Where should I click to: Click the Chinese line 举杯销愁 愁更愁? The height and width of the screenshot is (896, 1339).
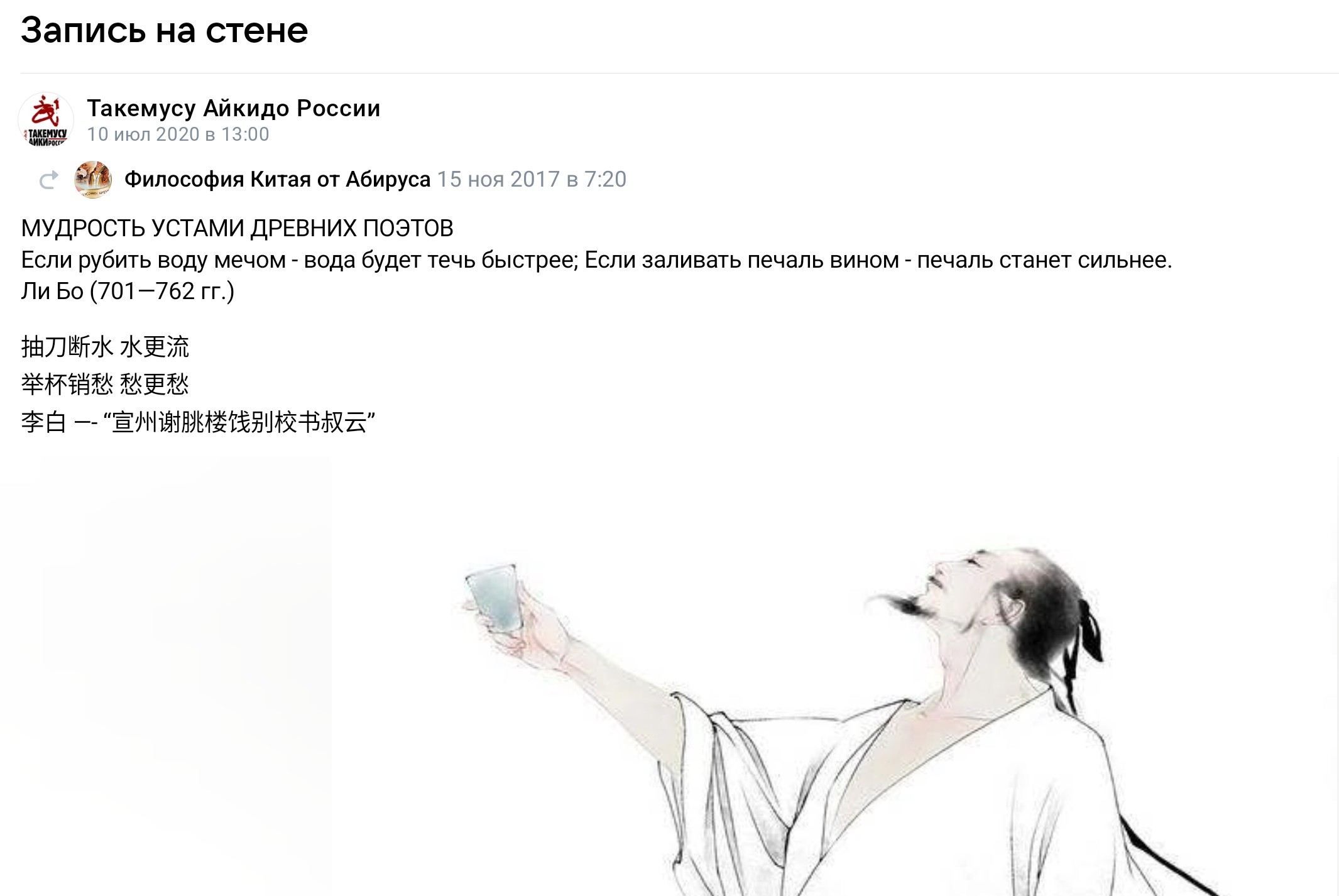[105, 384]
